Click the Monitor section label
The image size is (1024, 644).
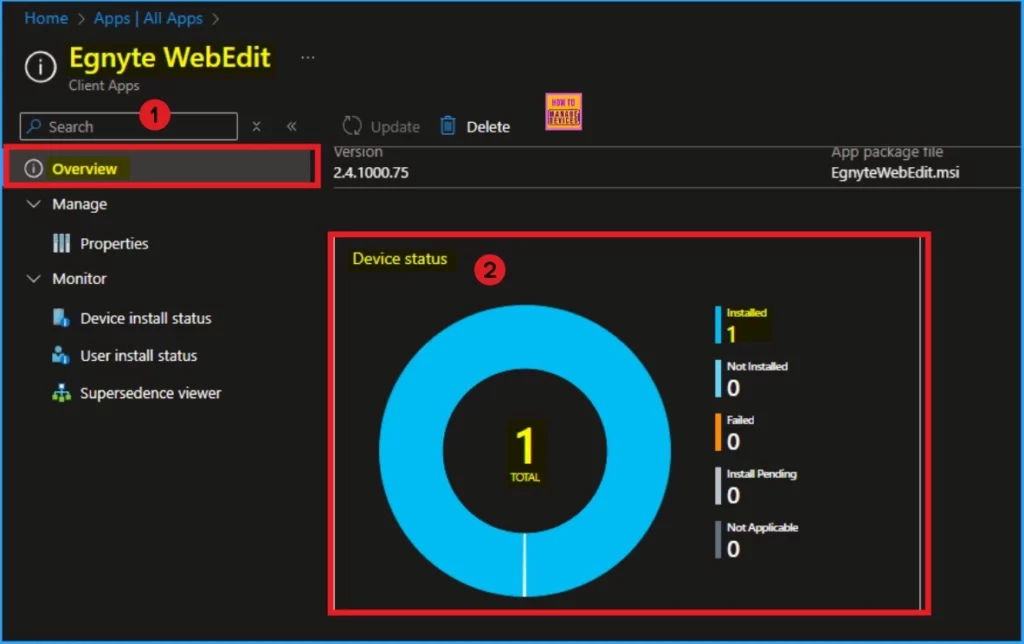click(80, 279)
